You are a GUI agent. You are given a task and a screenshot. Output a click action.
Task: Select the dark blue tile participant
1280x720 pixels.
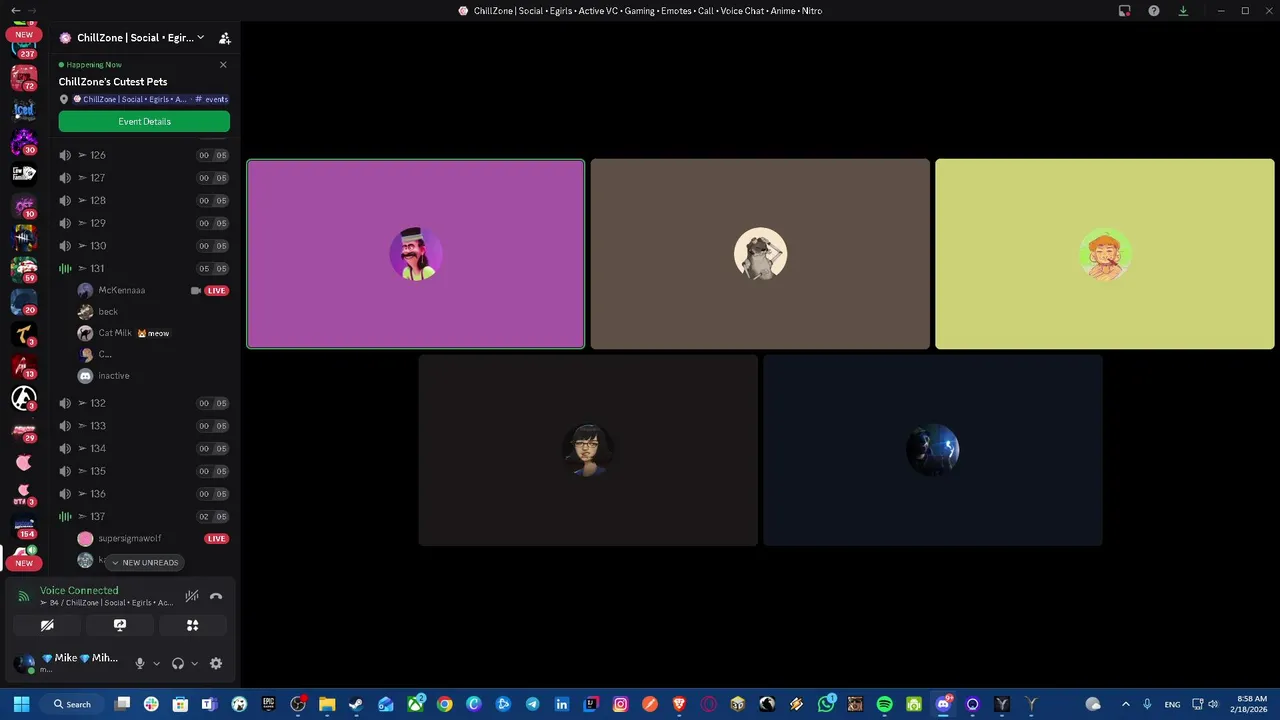933,450
